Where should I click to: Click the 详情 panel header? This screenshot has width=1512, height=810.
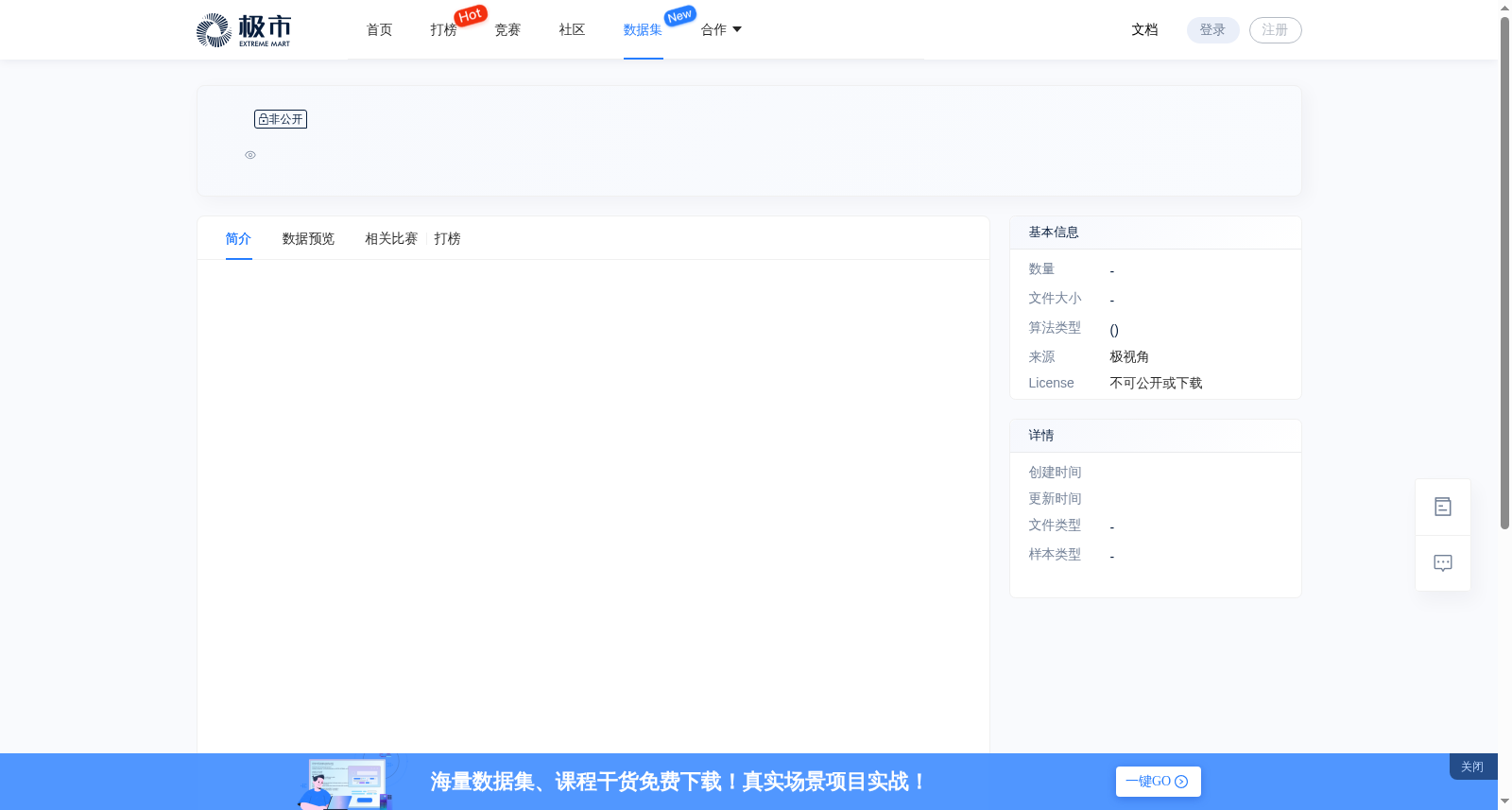coord(1156,436)
